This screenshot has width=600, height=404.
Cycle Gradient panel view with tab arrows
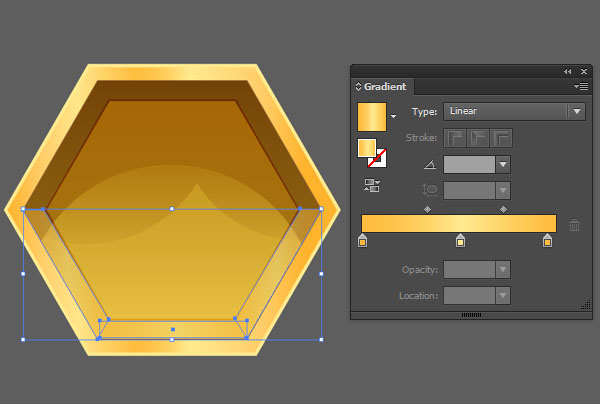358,86
